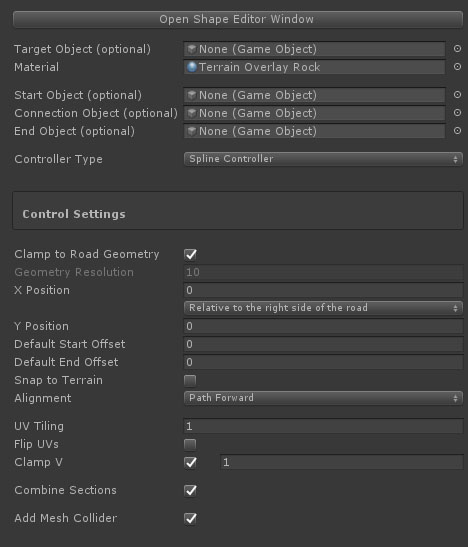Click the Terrain Overlay Rock material sphere icon

pos(192,67)
